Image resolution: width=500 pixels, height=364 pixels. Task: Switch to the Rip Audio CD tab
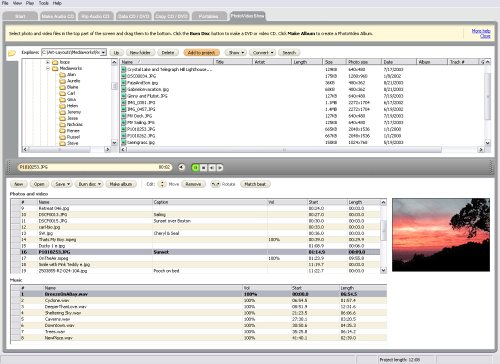pyautogui.click(x=95, y=16)
